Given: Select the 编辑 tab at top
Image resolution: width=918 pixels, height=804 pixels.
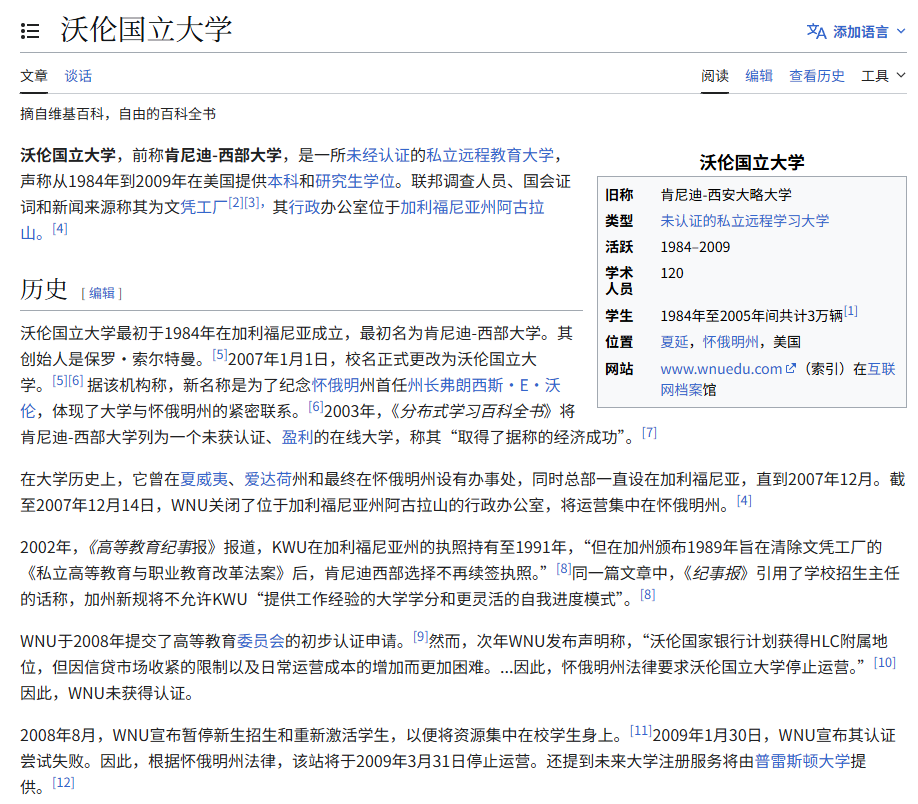Looking at the screenshot, I should pyautogui.click(x=759, y=76).
